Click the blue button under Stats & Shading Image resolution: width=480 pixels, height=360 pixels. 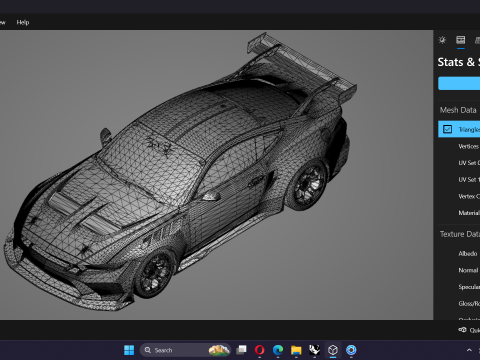(459, 83)
